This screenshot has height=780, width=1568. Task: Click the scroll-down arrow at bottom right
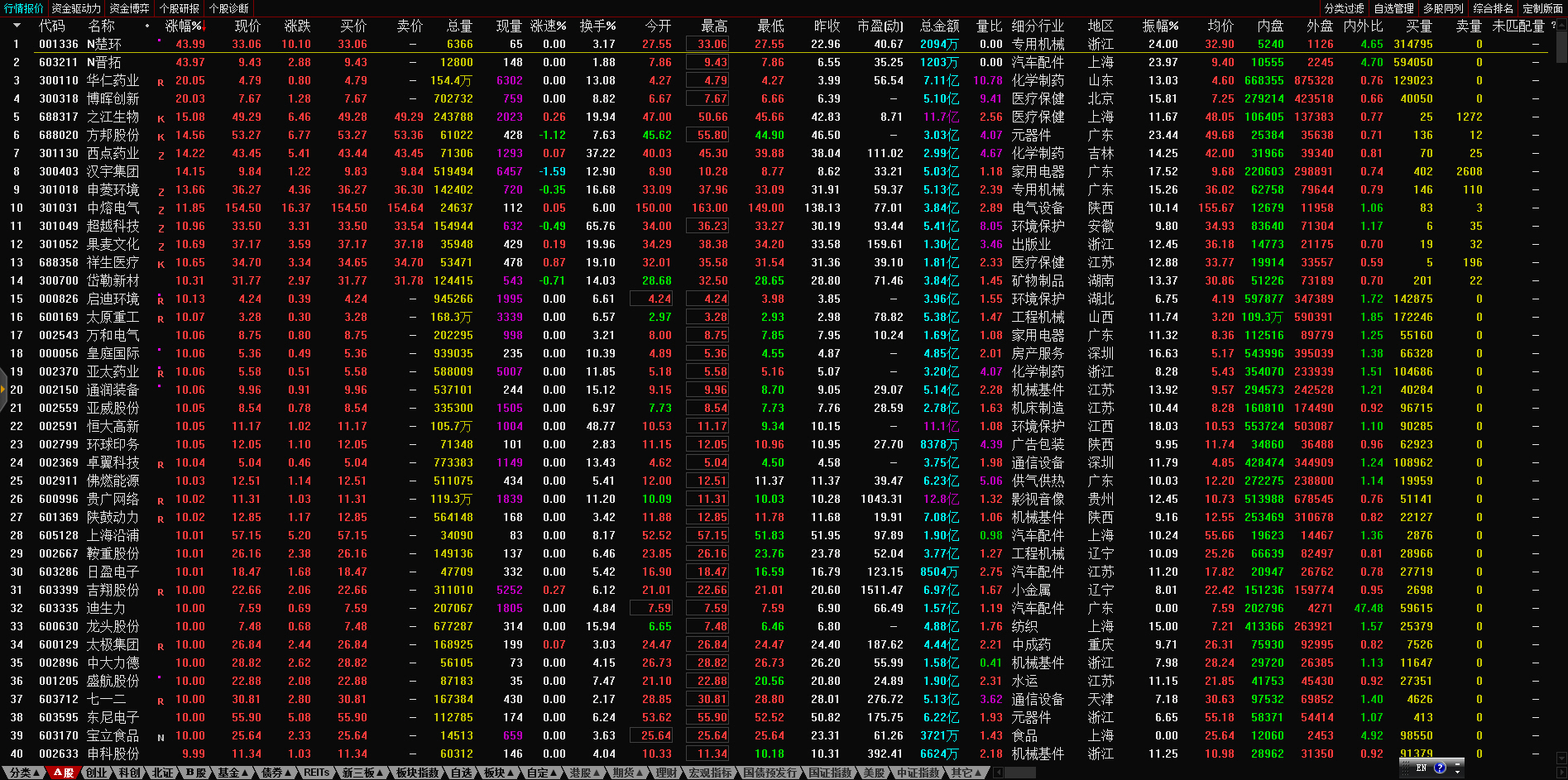pos(1561,759)
